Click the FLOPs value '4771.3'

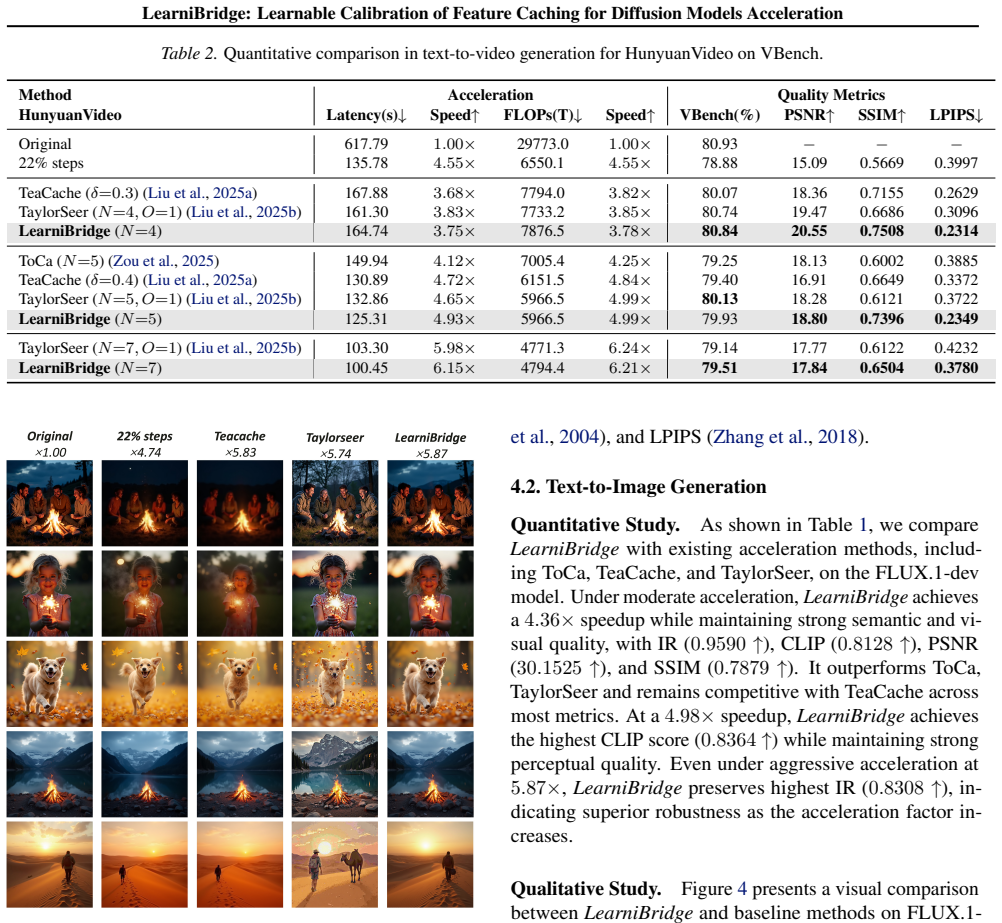click(543, 348)
